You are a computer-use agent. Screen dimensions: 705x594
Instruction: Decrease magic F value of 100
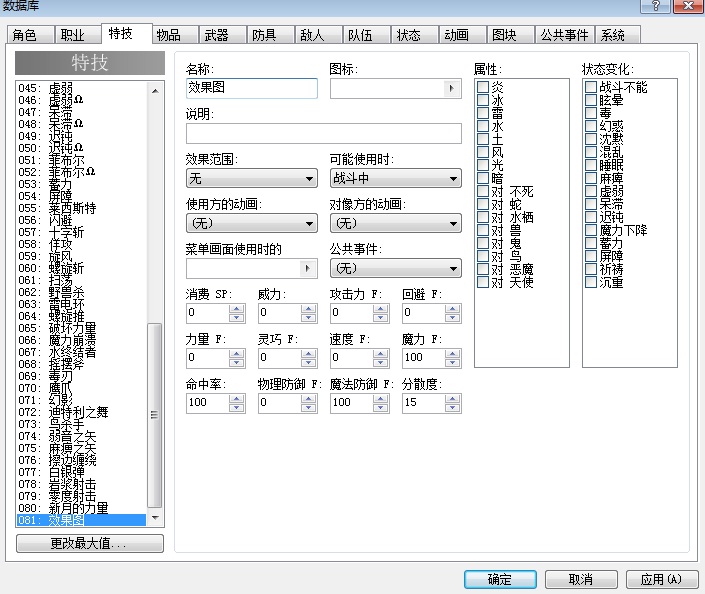452,363
